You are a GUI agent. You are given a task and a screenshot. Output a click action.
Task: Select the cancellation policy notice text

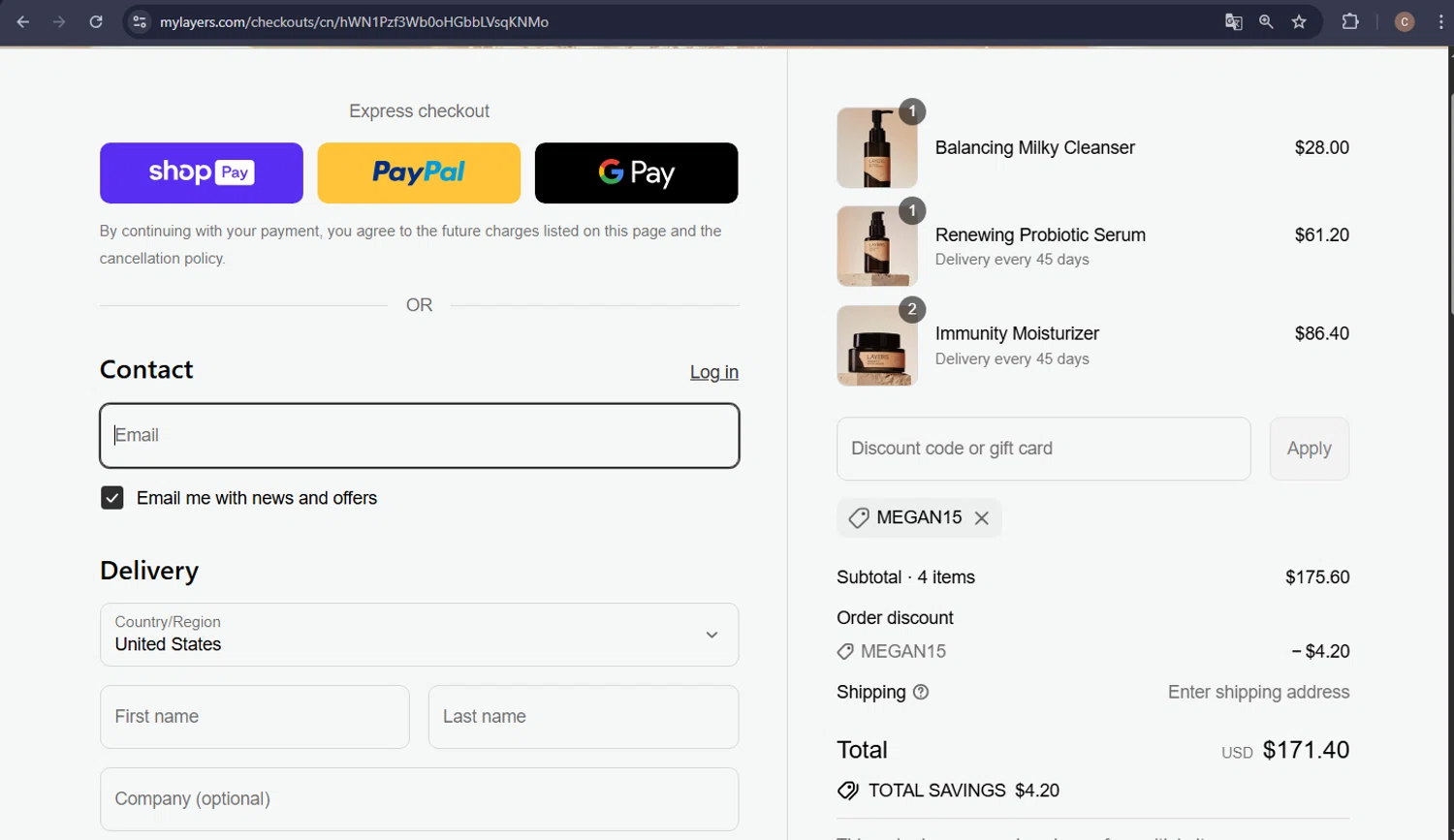coord(411,244)
